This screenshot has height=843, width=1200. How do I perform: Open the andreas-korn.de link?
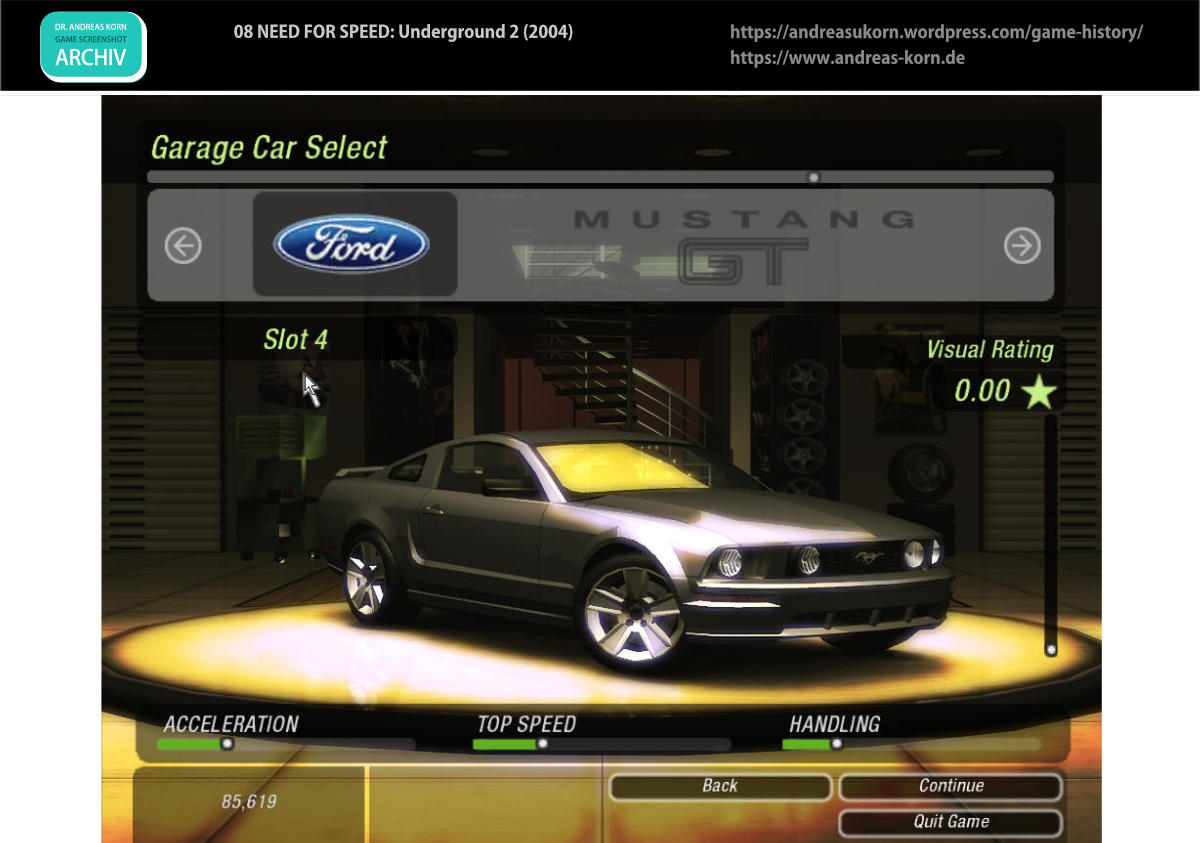(847, 58)
